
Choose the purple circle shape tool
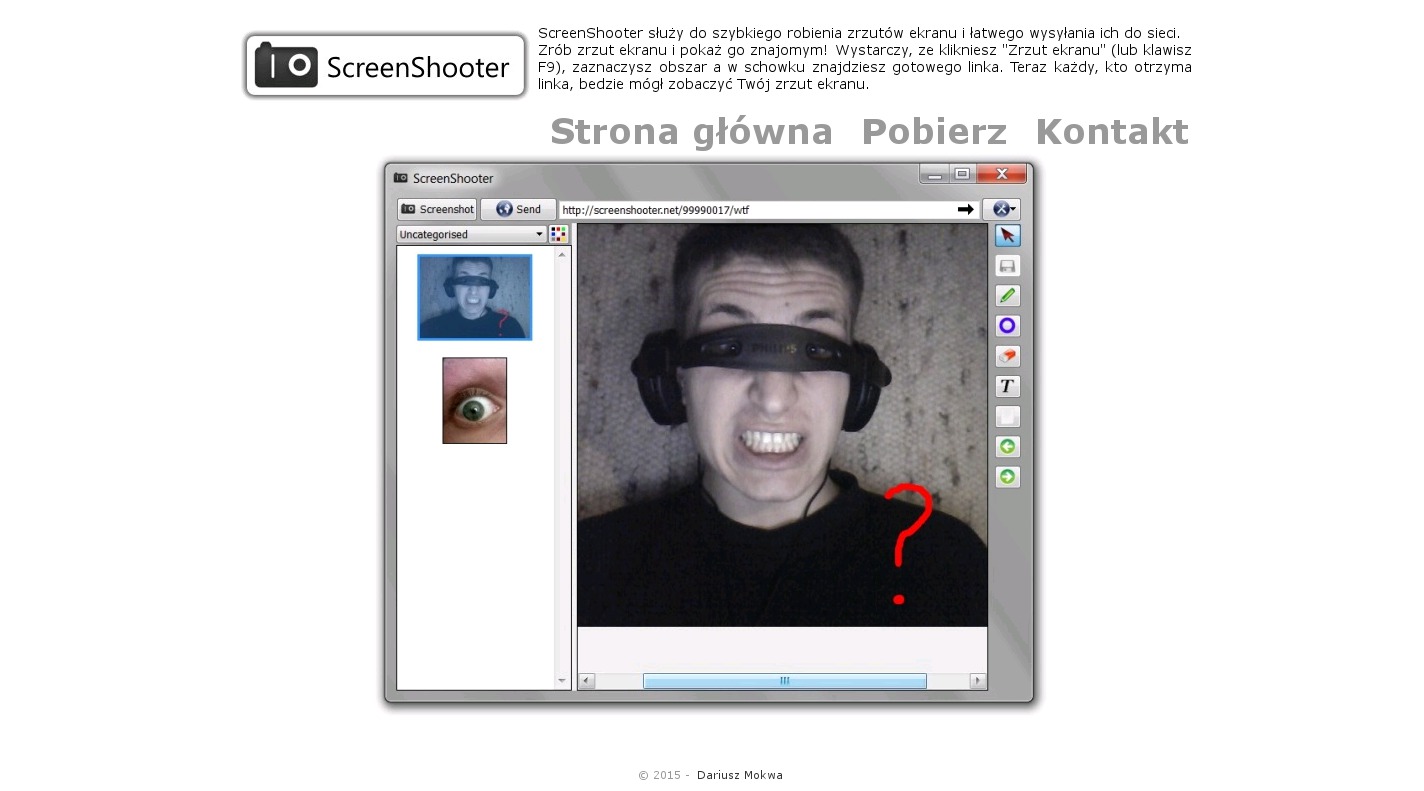pyautogui.click(x=1007, y=326)
